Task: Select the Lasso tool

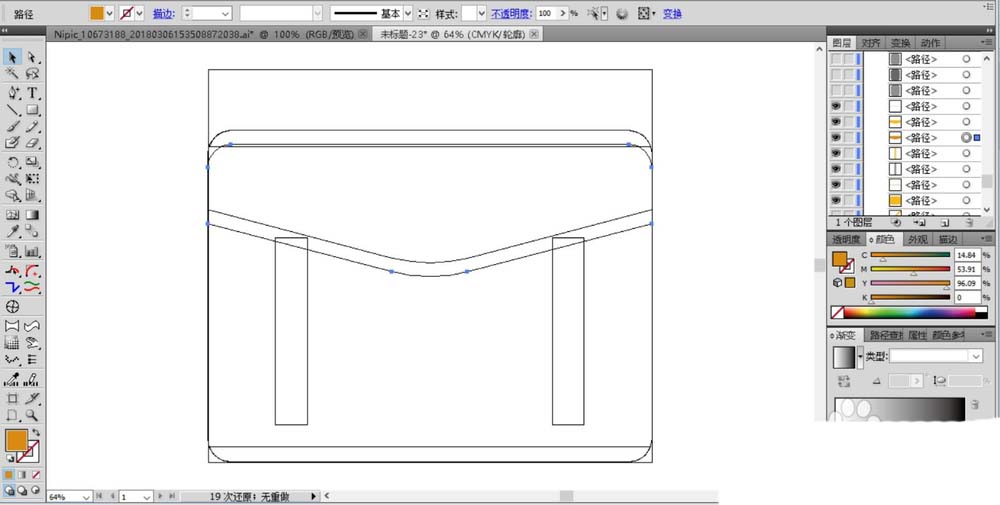Action: pos(32,75)
